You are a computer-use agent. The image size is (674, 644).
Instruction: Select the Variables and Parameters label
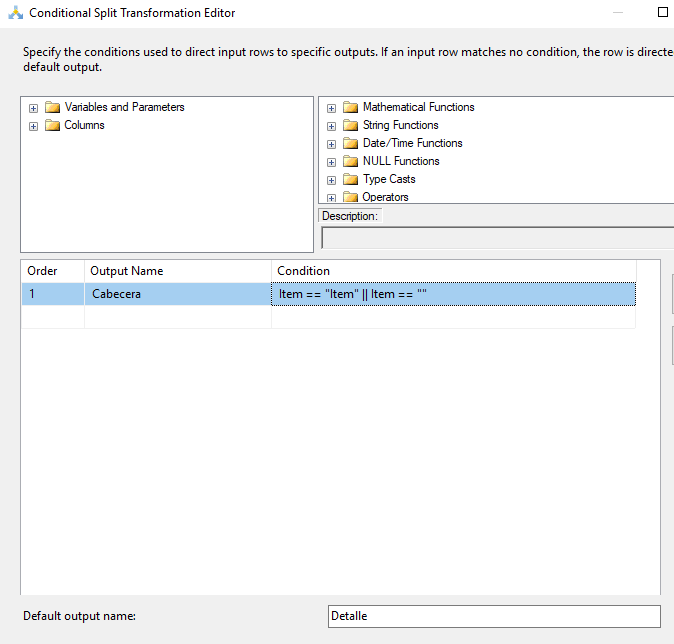pos(125,107)
